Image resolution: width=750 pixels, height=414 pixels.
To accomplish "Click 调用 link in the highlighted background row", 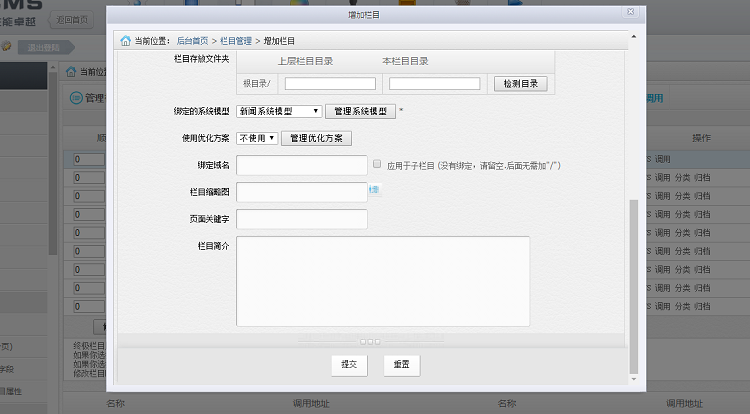I will coord(662,159).
